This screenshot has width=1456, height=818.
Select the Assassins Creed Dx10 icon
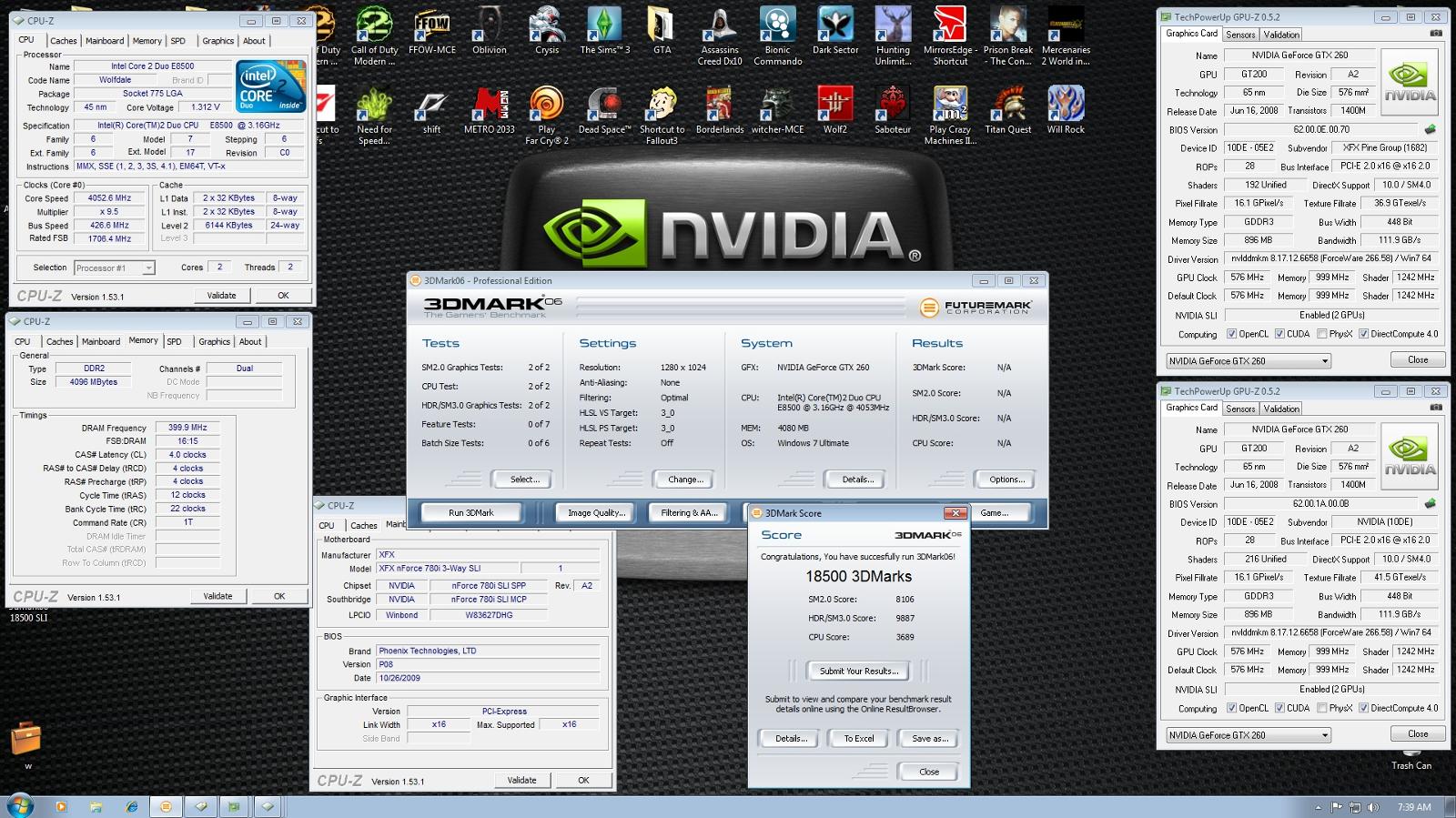(x=720, y=35)
